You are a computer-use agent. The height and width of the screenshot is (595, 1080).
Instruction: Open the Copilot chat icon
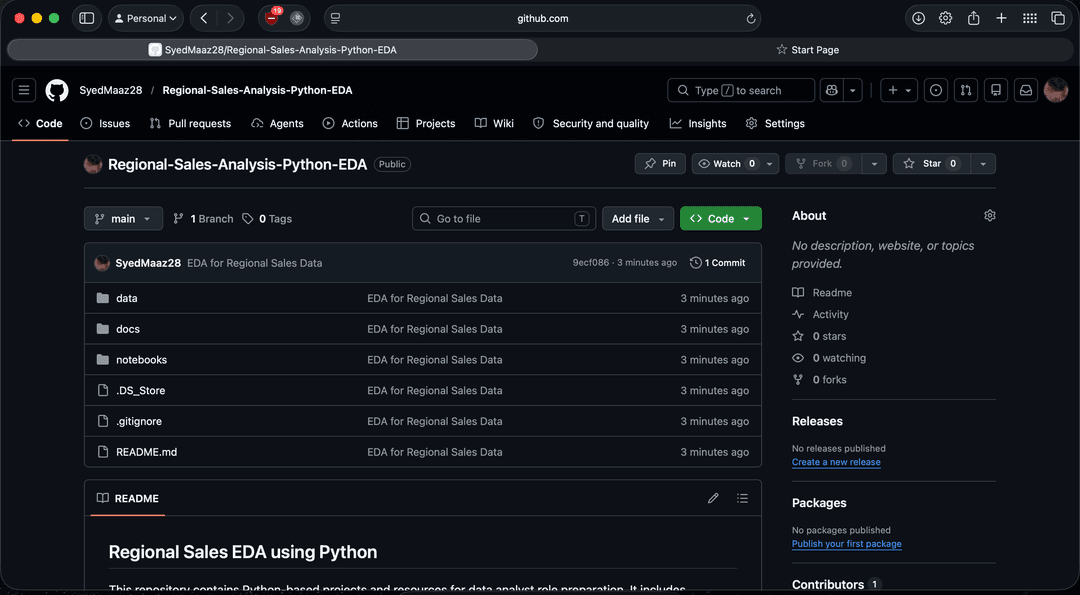coord(831,90)
